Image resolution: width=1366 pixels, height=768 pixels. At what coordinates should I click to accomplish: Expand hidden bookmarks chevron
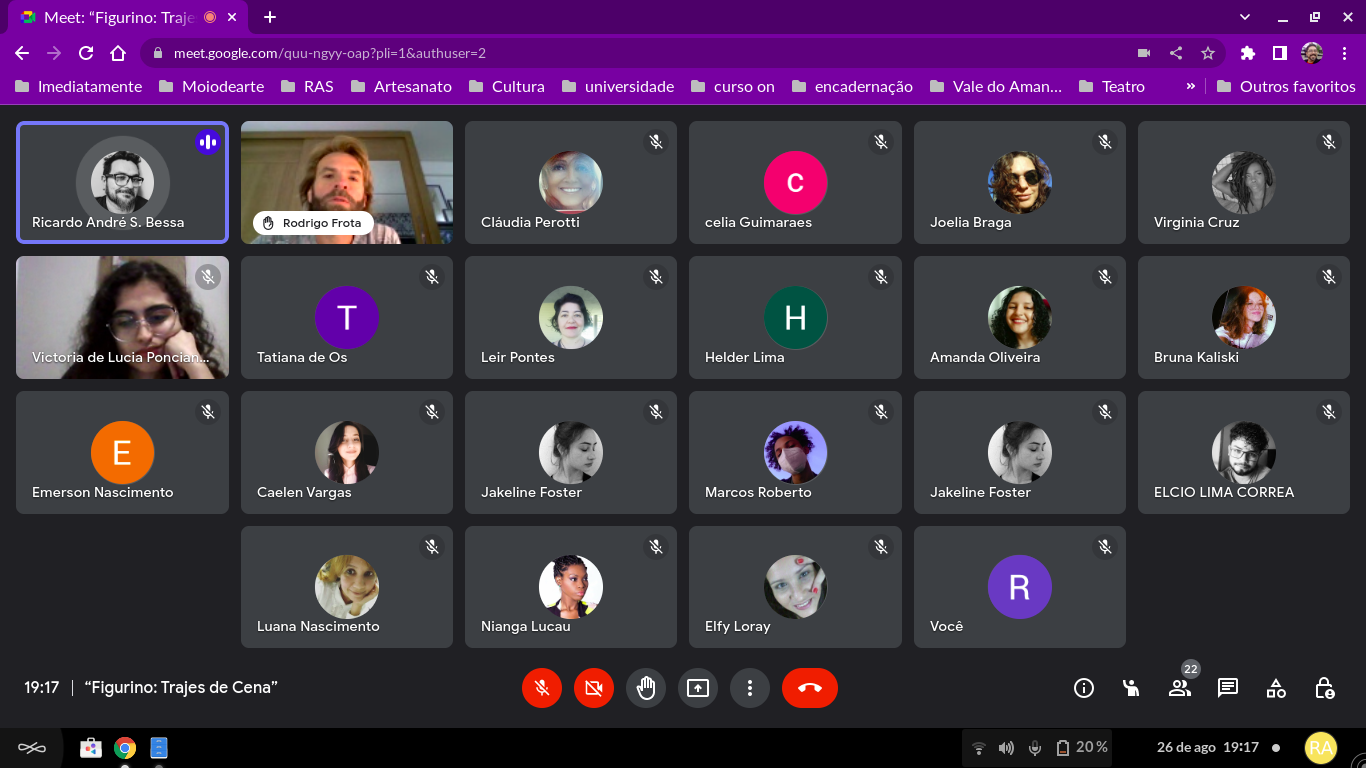click(x=1190, y=86)
